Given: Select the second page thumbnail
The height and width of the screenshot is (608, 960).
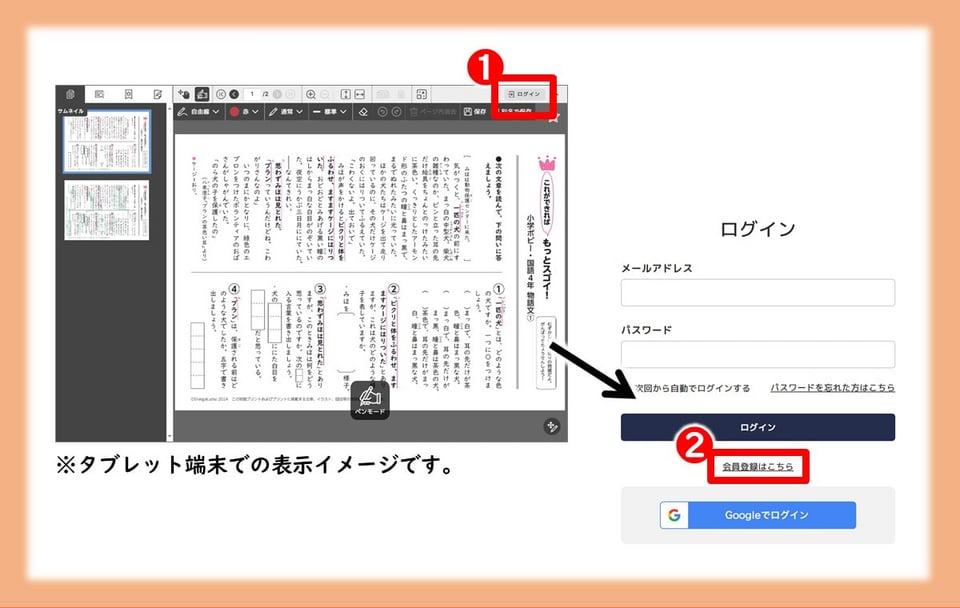Looking at the screenshot, I should pyautogui.click(x=107, y=210).
